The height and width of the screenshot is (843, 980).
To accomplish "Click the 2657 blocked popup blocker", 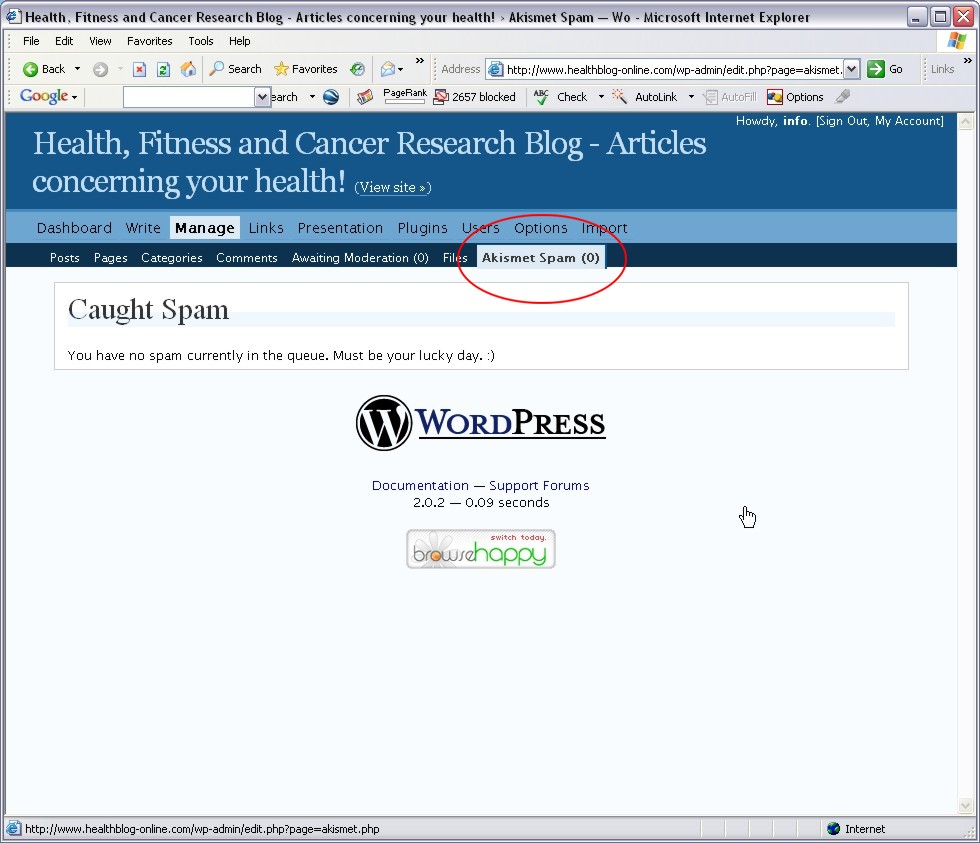I will [475, 97].
